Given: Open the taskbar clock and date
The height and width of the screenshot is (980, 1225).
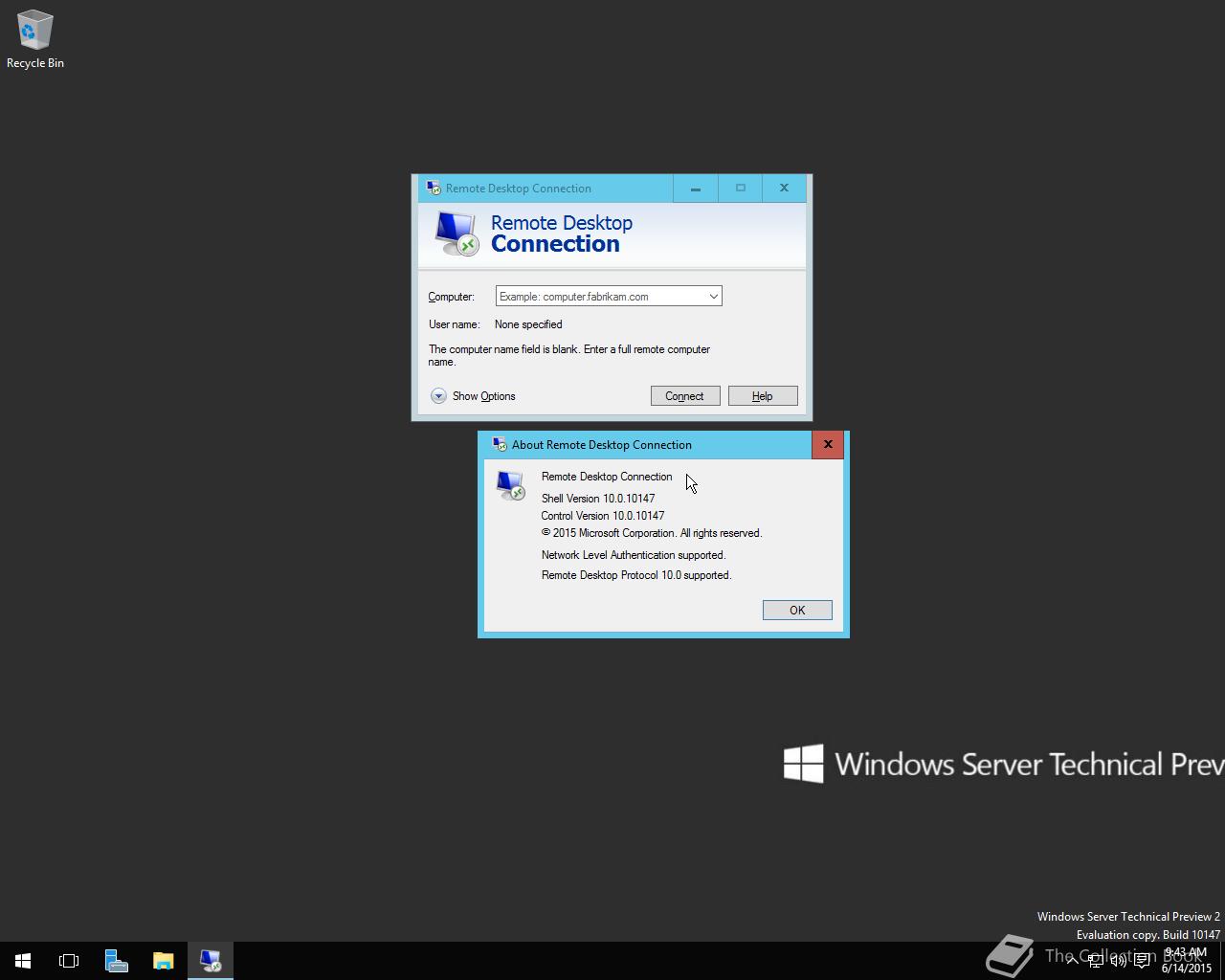Looking at the screenshot, I should click(1186, 961).
